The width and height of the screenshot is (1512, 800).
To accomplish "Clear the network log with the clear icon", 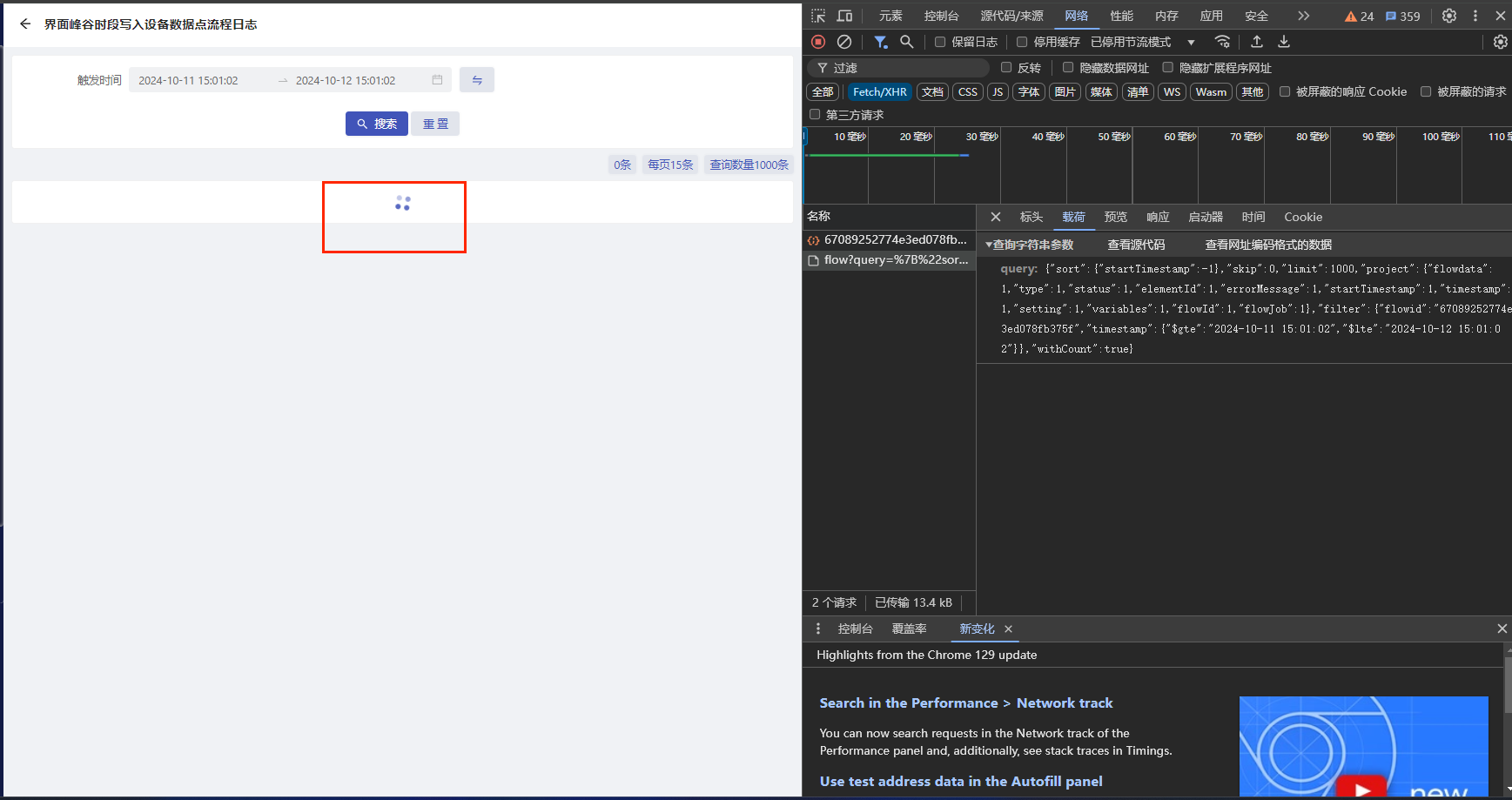I will pos(844,42).
